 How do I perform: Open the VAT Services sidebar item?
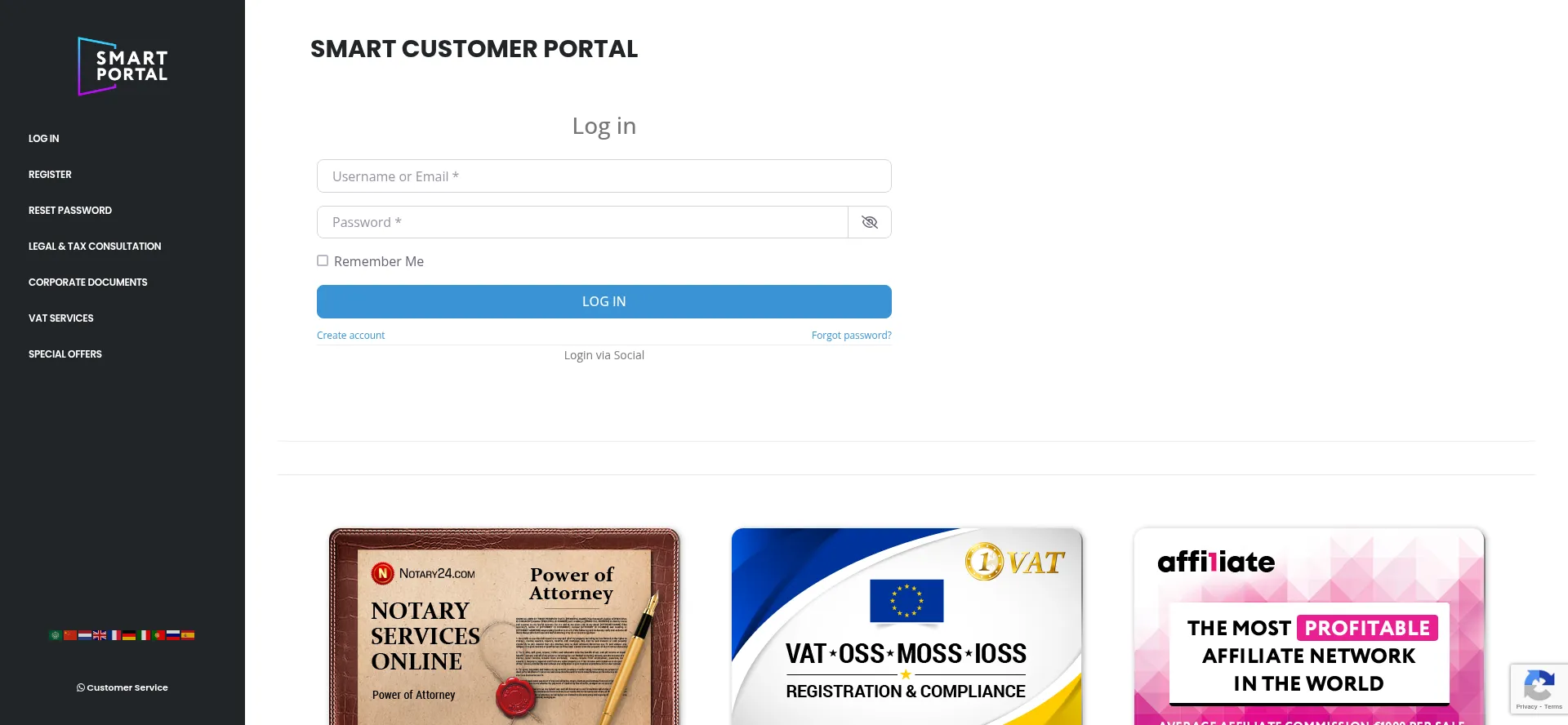coord(61,318)
